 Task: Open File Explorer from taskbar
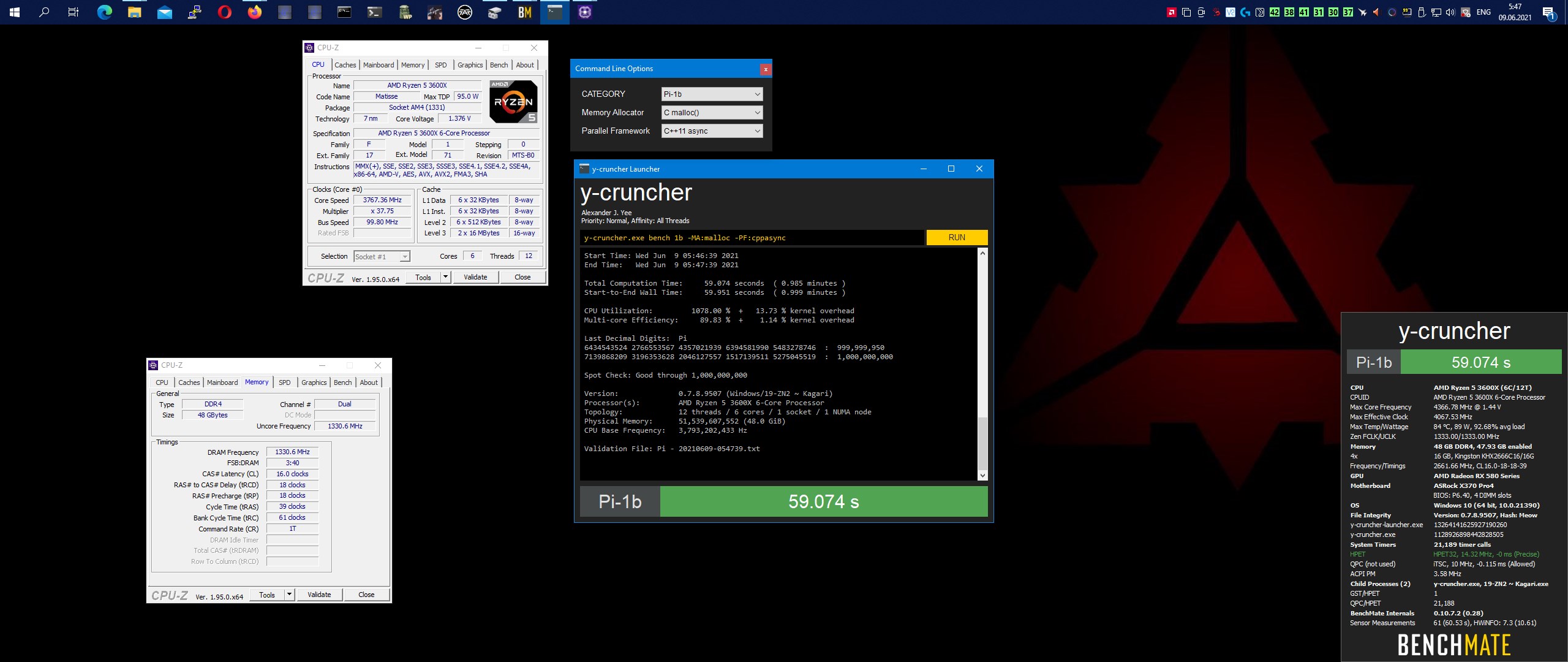click(134, 12)
